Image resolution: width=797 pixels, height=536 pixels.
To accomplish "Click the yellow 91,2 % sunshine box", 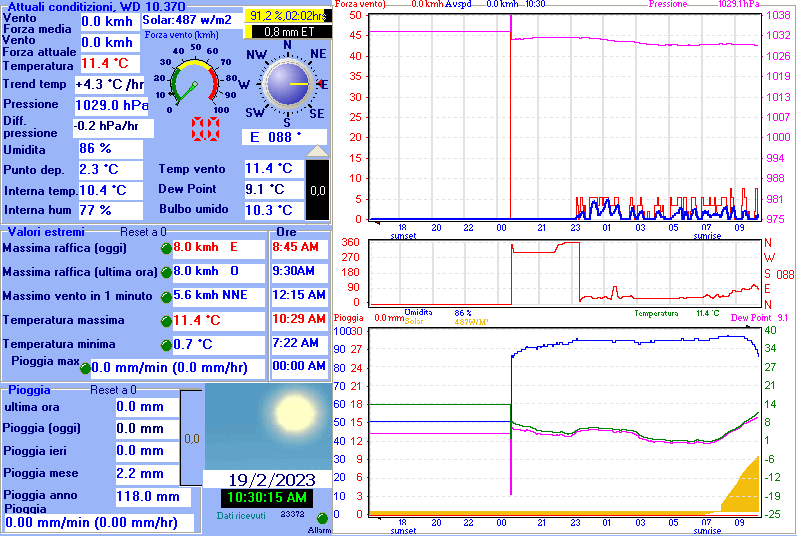I will point(288,16).
